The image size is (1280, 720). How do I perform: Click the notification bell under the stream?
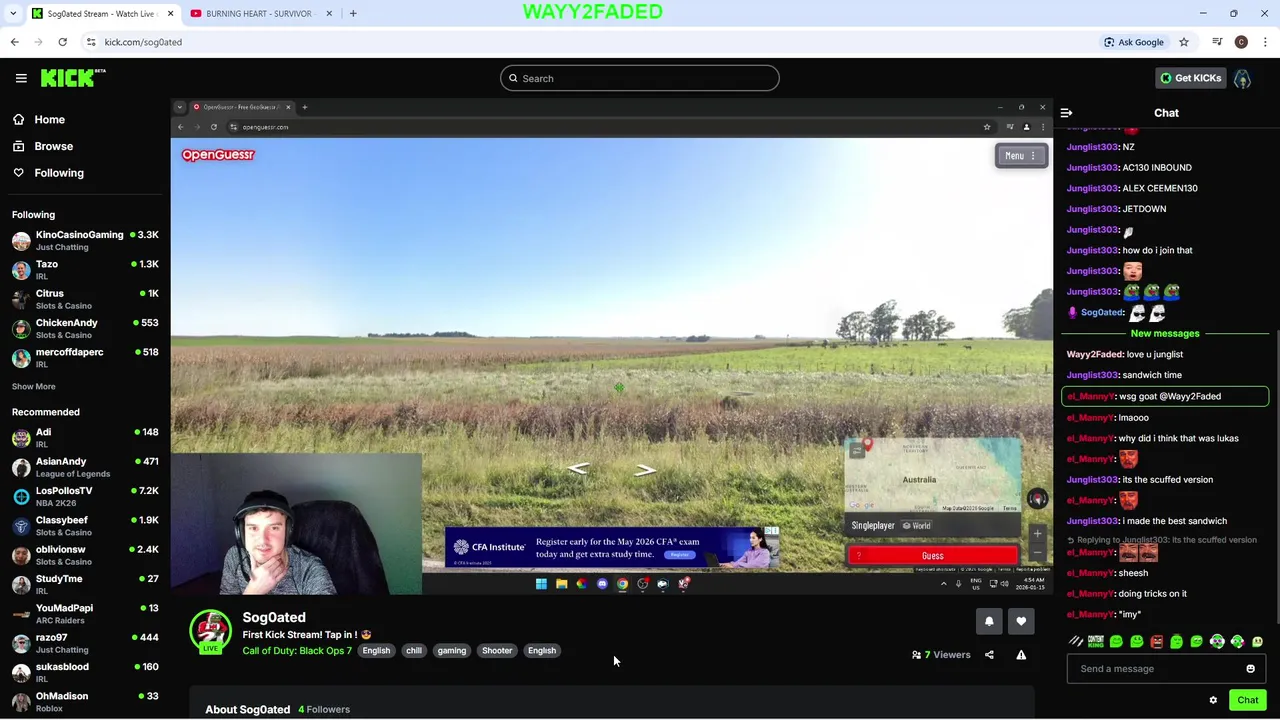click(989, 622)
